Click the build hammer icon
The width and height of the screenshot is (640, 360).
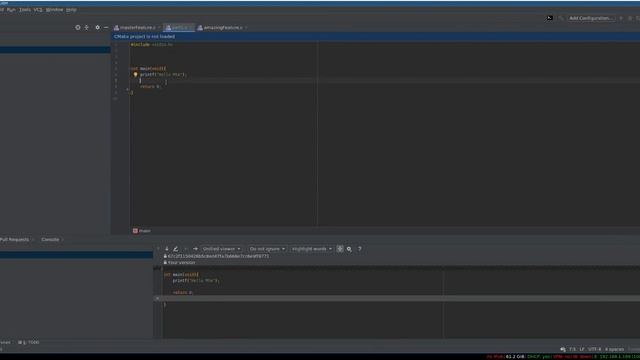pos(561,18)
